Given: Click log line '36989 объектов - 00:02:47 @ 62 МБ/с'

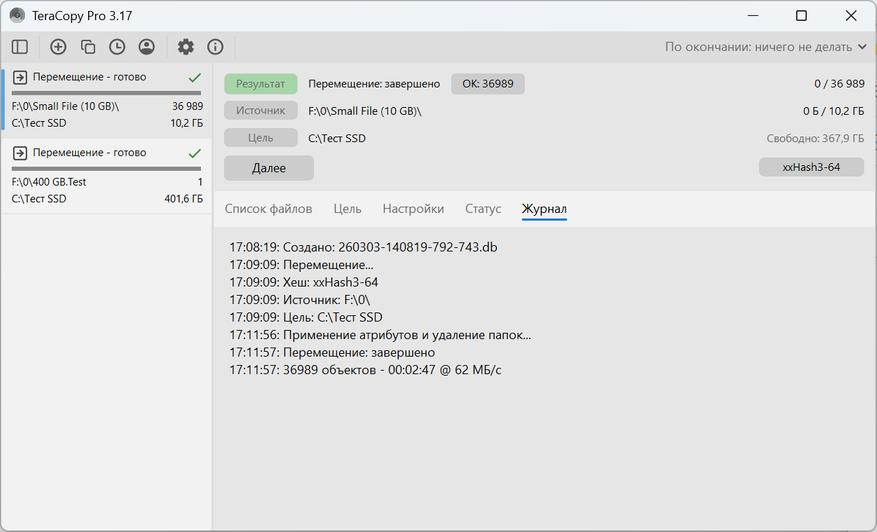Looking at the screenshot, I should [365, 370].
